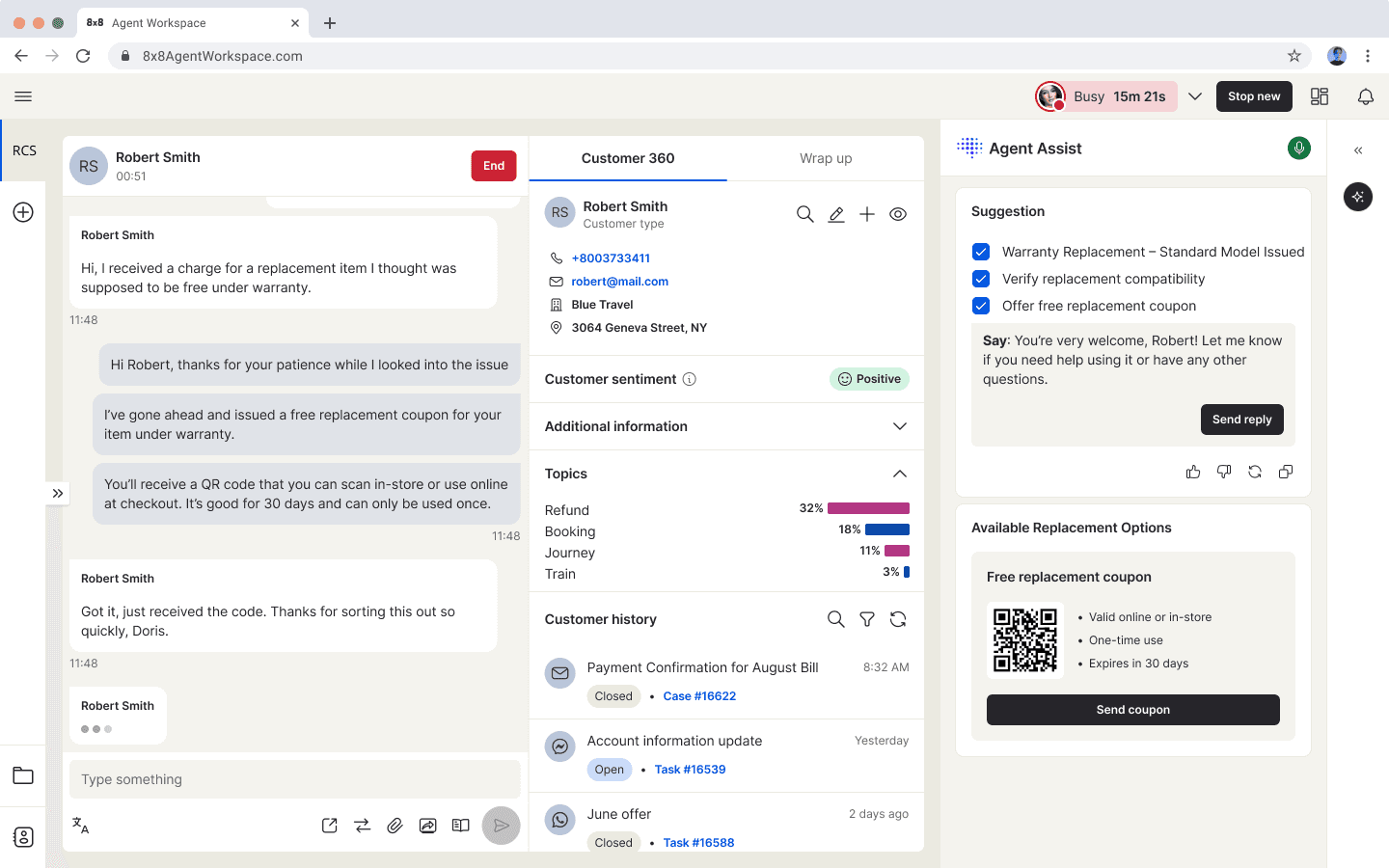This screenshot has height=868, width=1389.
Task: Send the free replacement coupon
Action: point(1133,710)
